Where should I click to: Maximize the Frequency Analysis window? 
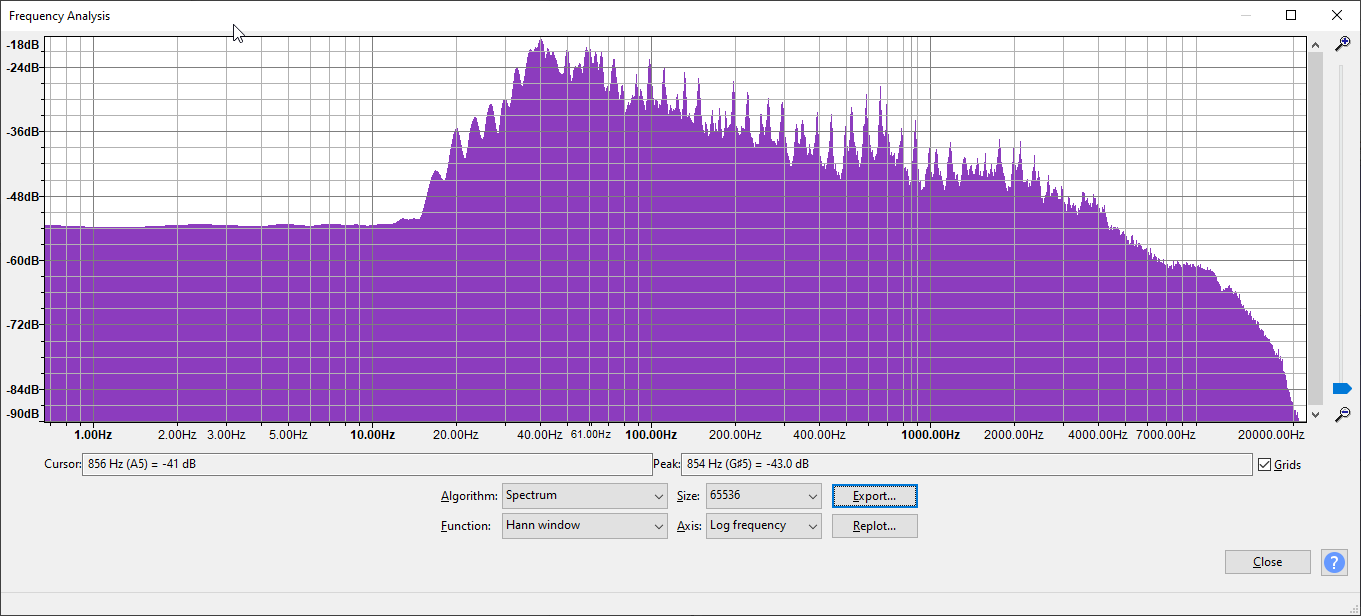point(1291,15)
